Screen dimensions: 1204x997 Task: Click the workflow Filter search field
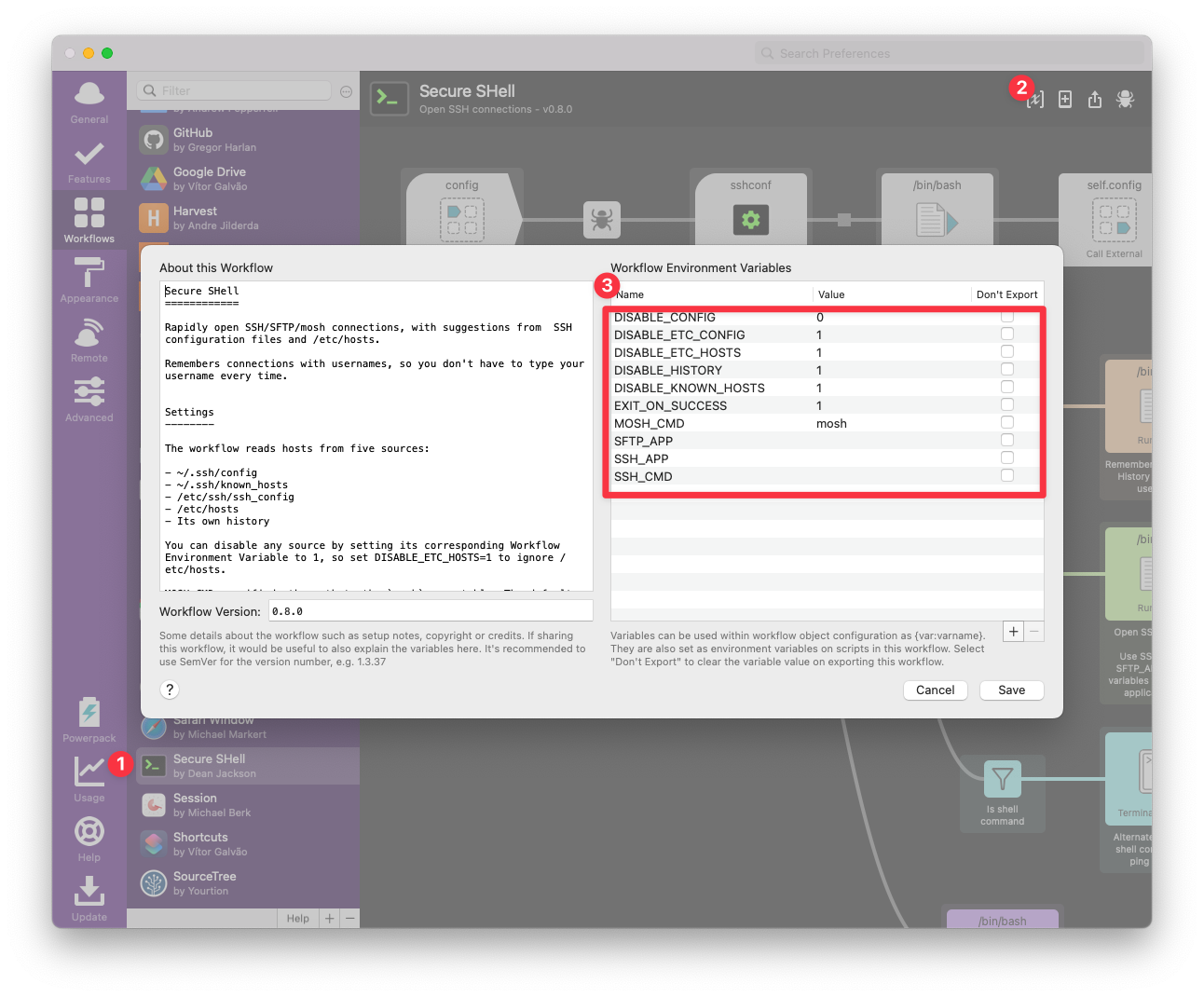[x=234, y=91]
